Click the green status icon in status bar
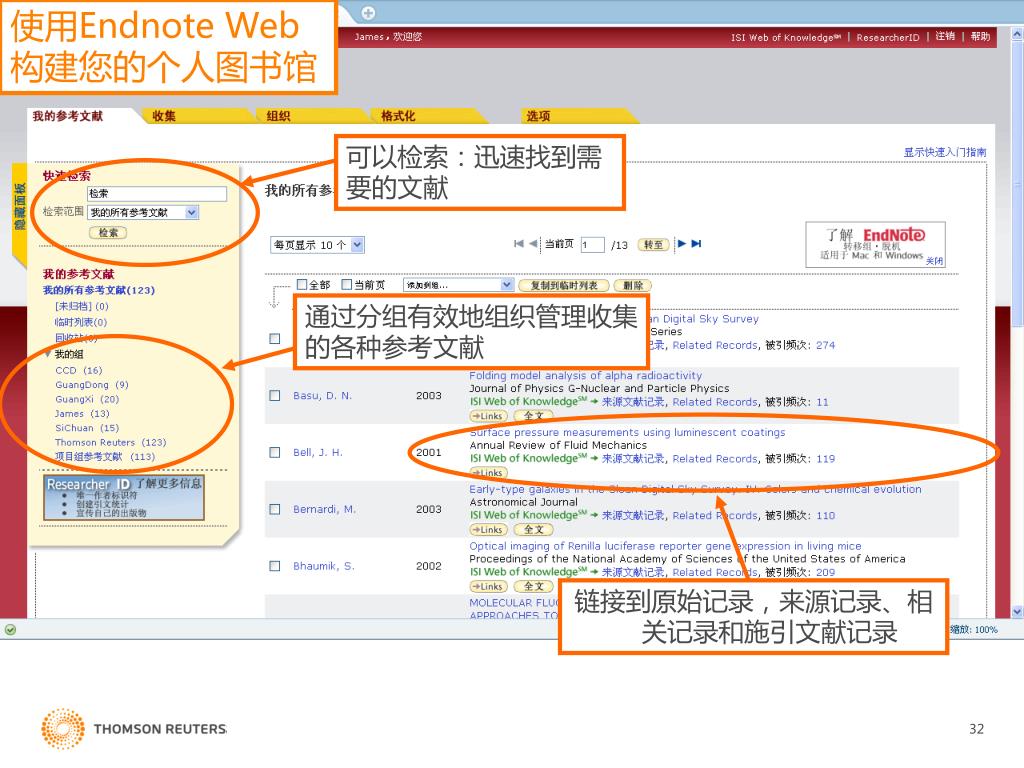 coord(10,630)
